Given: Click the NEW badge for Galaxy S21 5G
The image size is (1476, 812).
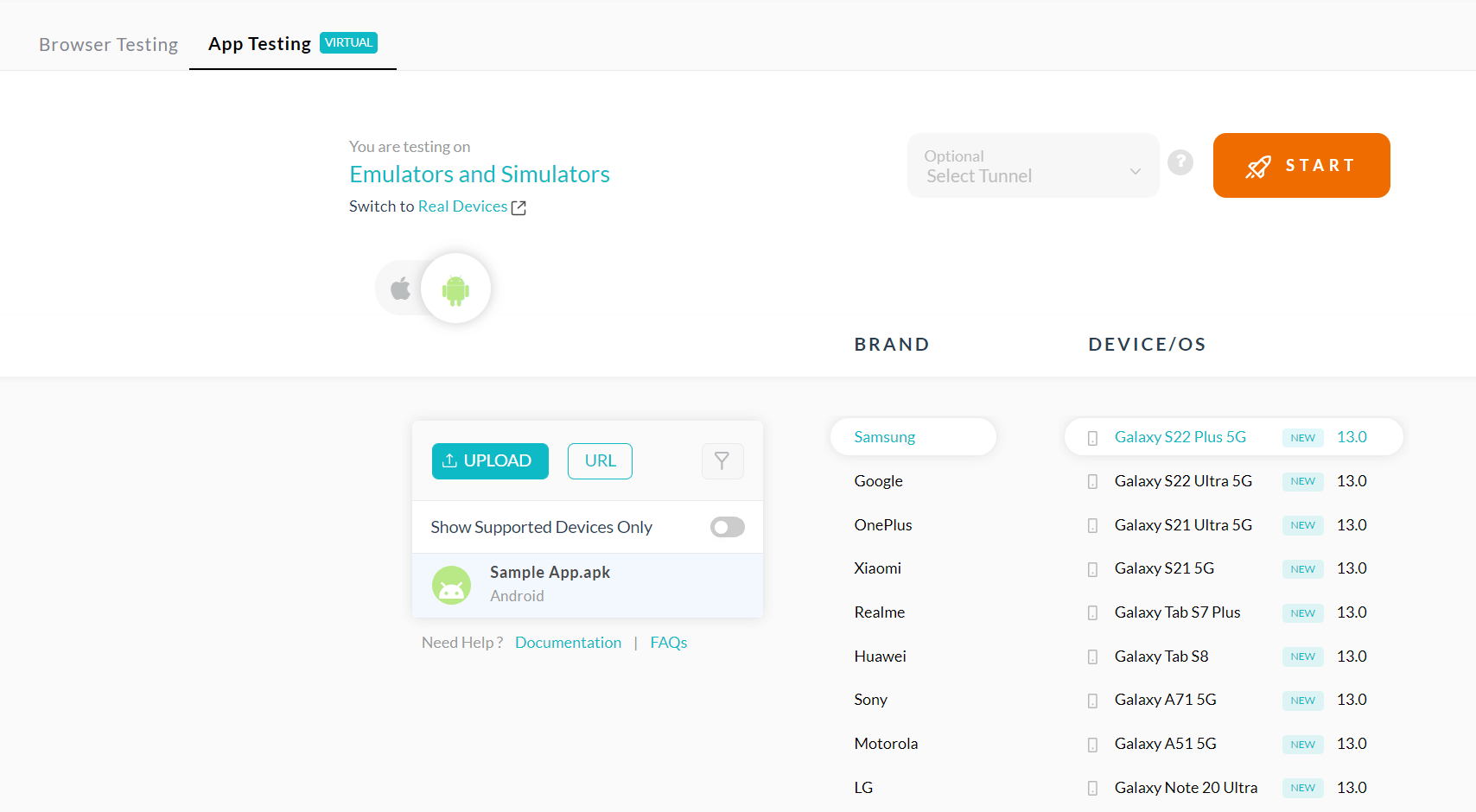Looking at the screenshot, I should pos(1302,569).
